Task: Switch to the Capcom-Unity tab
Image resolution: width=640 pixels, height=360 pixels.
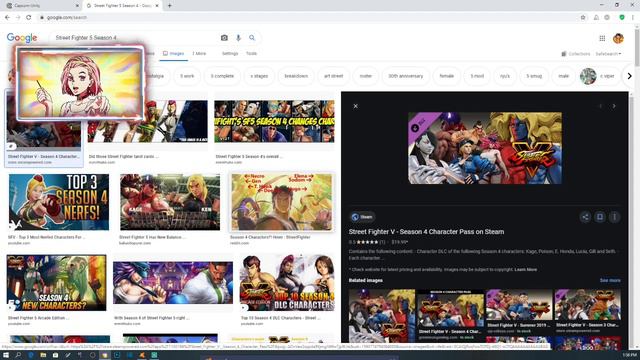Action: [x=41, y=6]
